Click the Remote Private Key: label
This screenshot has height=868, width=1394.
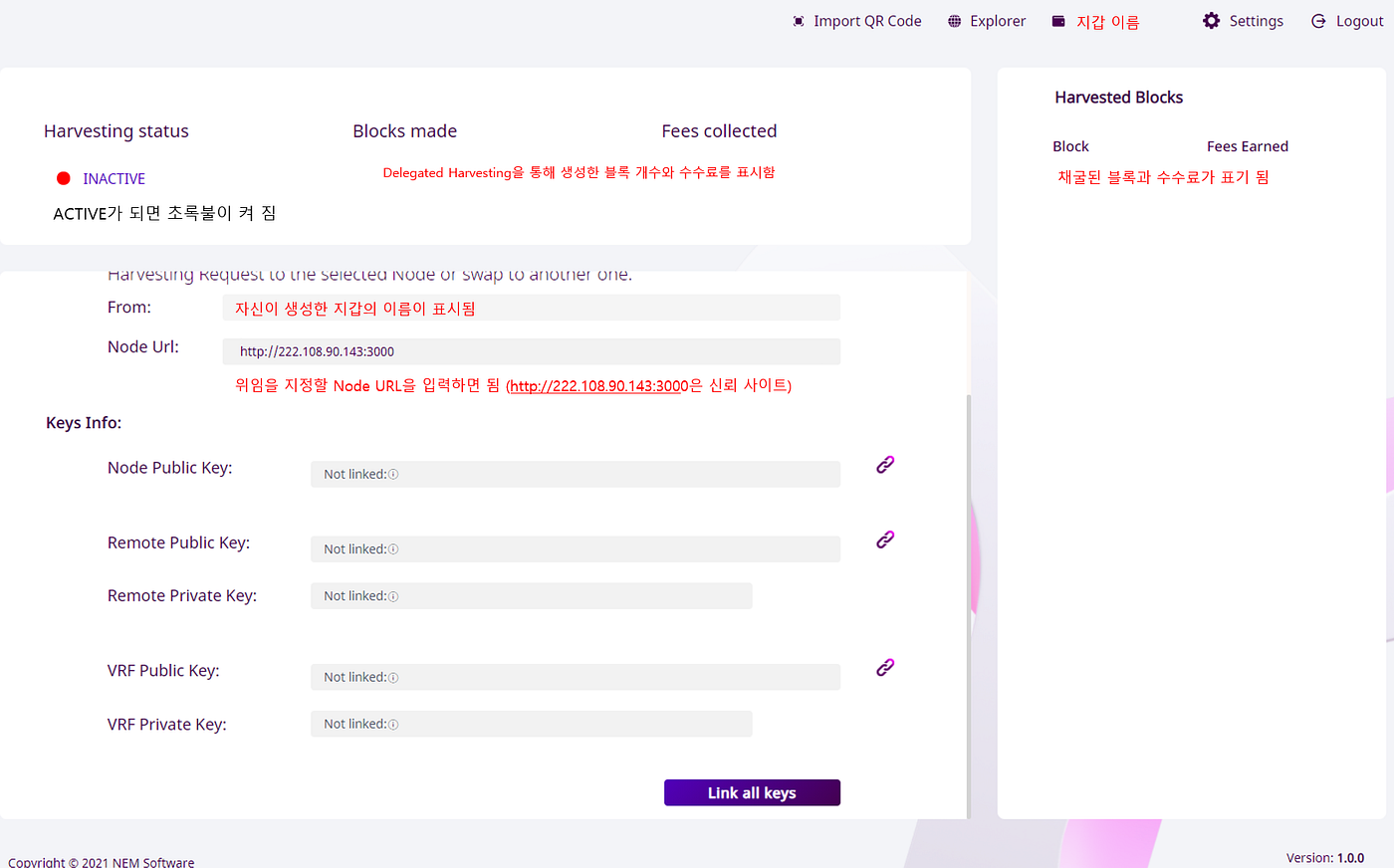(182, 596)
